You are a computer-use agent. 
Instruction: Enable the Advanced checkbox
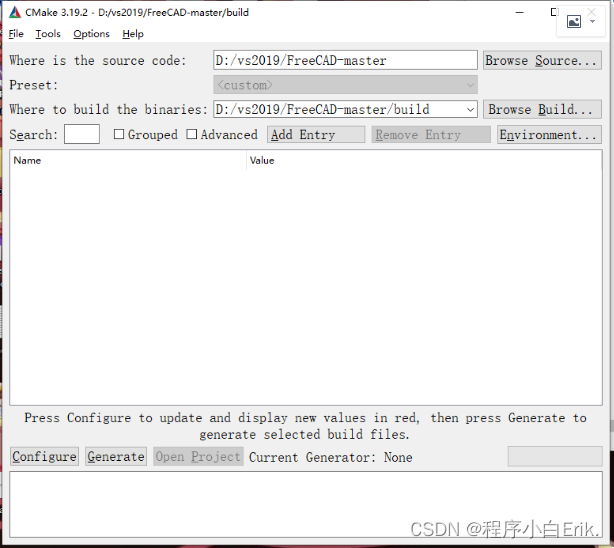point(191,134)
